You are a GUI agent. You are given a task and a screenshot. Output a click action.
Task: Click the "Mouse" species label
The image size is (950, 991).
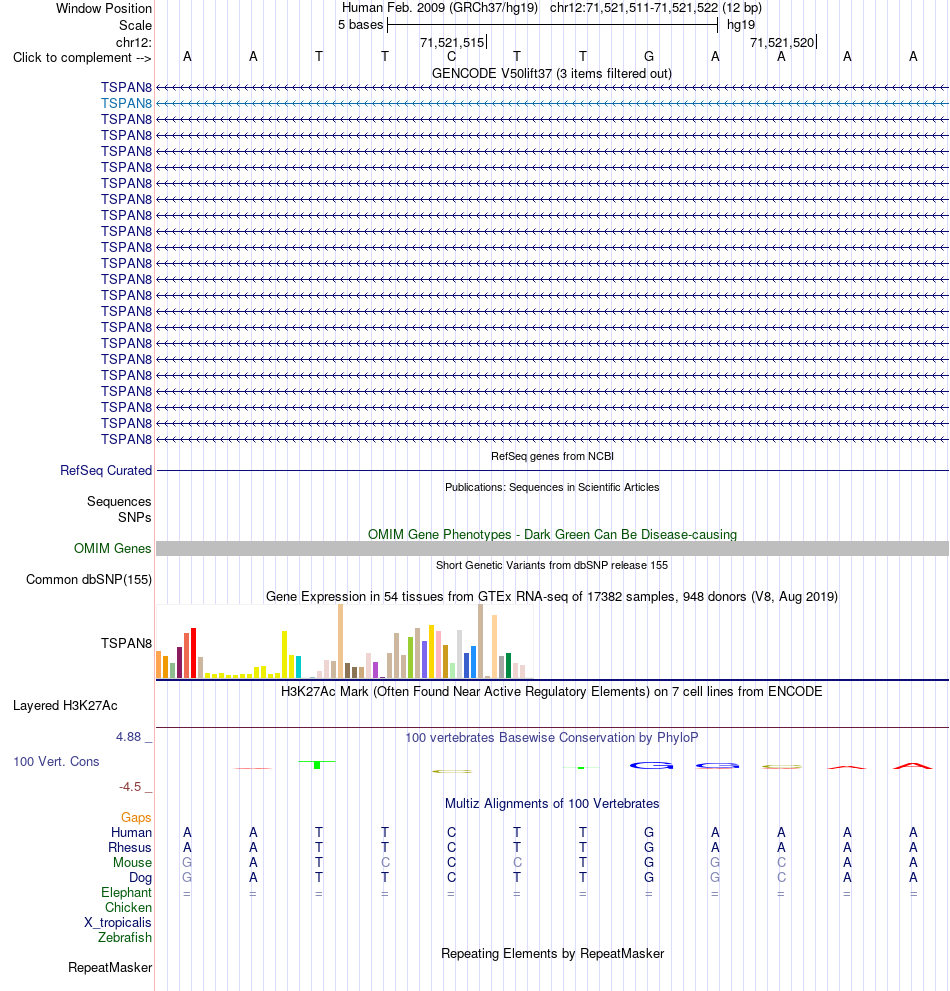(133, 863)
